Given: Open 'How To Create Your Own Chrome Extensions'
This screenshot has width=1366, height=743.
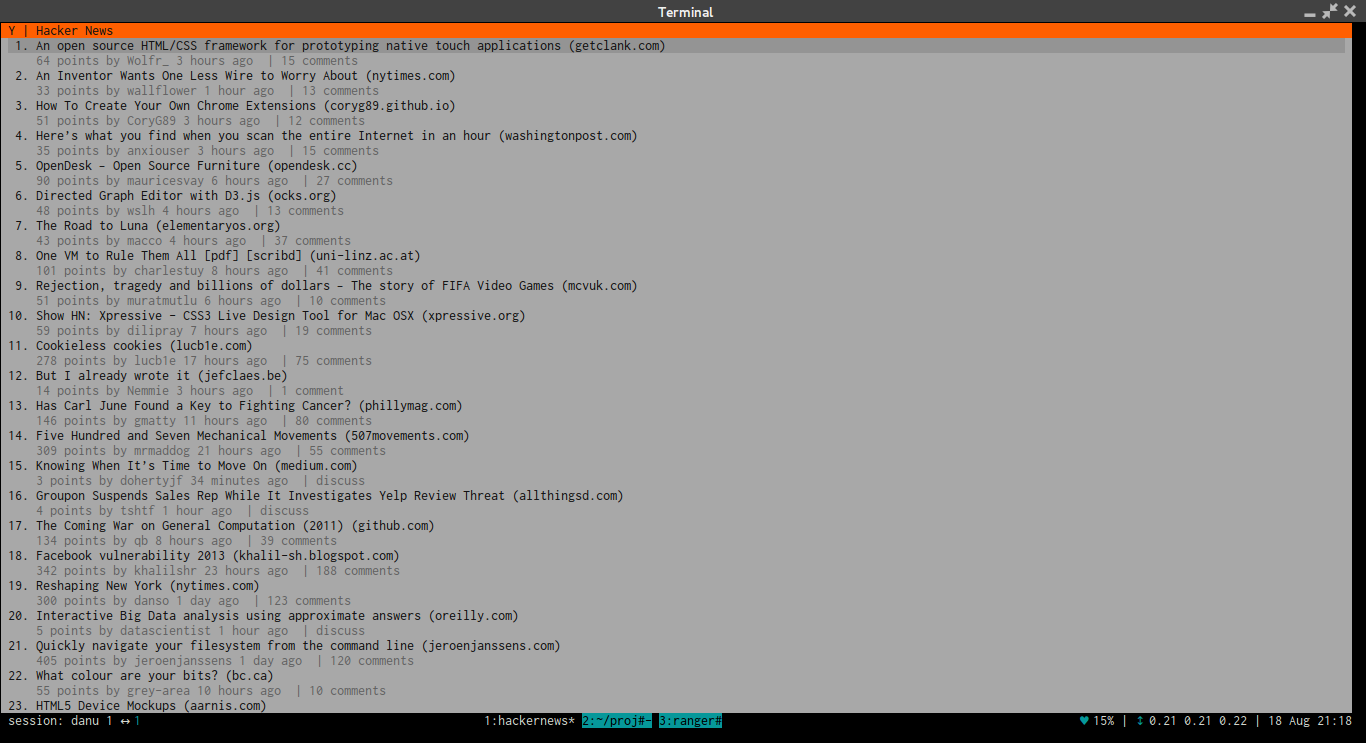Looking at the screenshot, I should pos(245,106).
